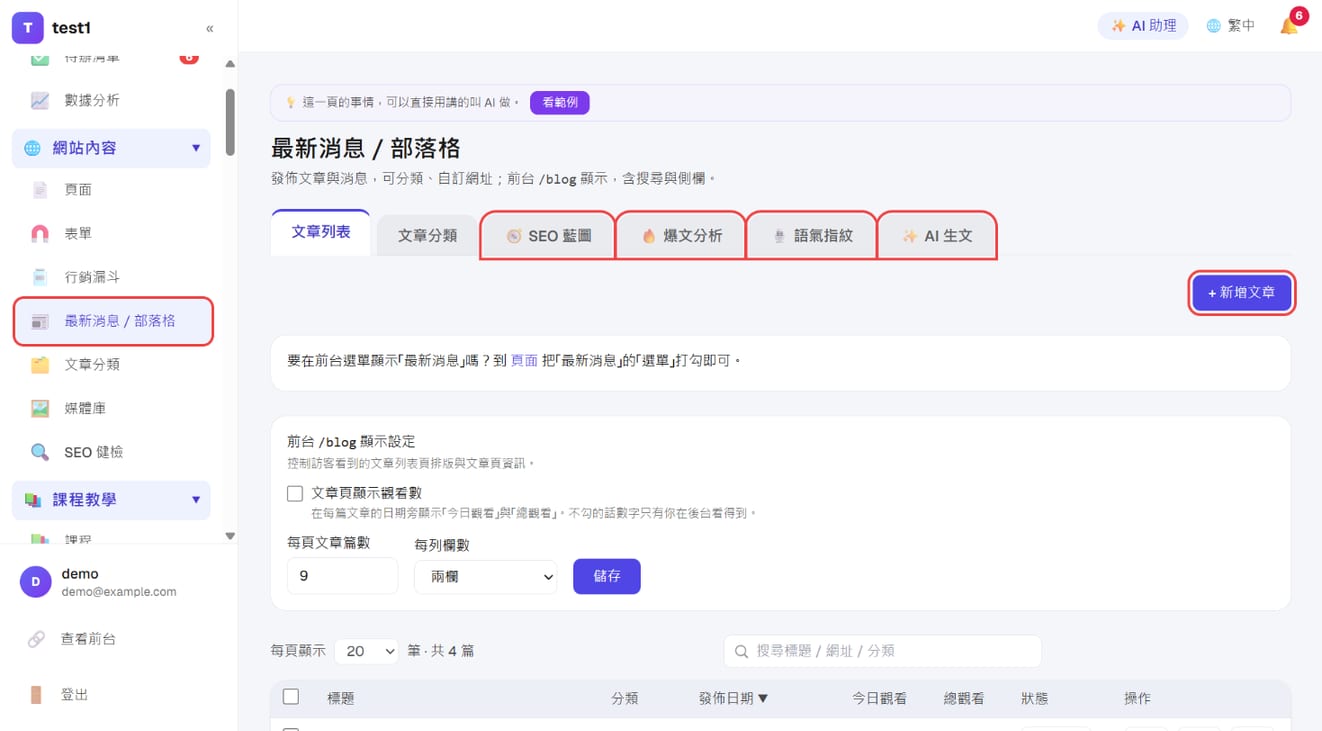Viewport: 1322px width, 731px height.
Task: Select 行銷漏斗 in the sidebar
Action: (x=111, y=277)
